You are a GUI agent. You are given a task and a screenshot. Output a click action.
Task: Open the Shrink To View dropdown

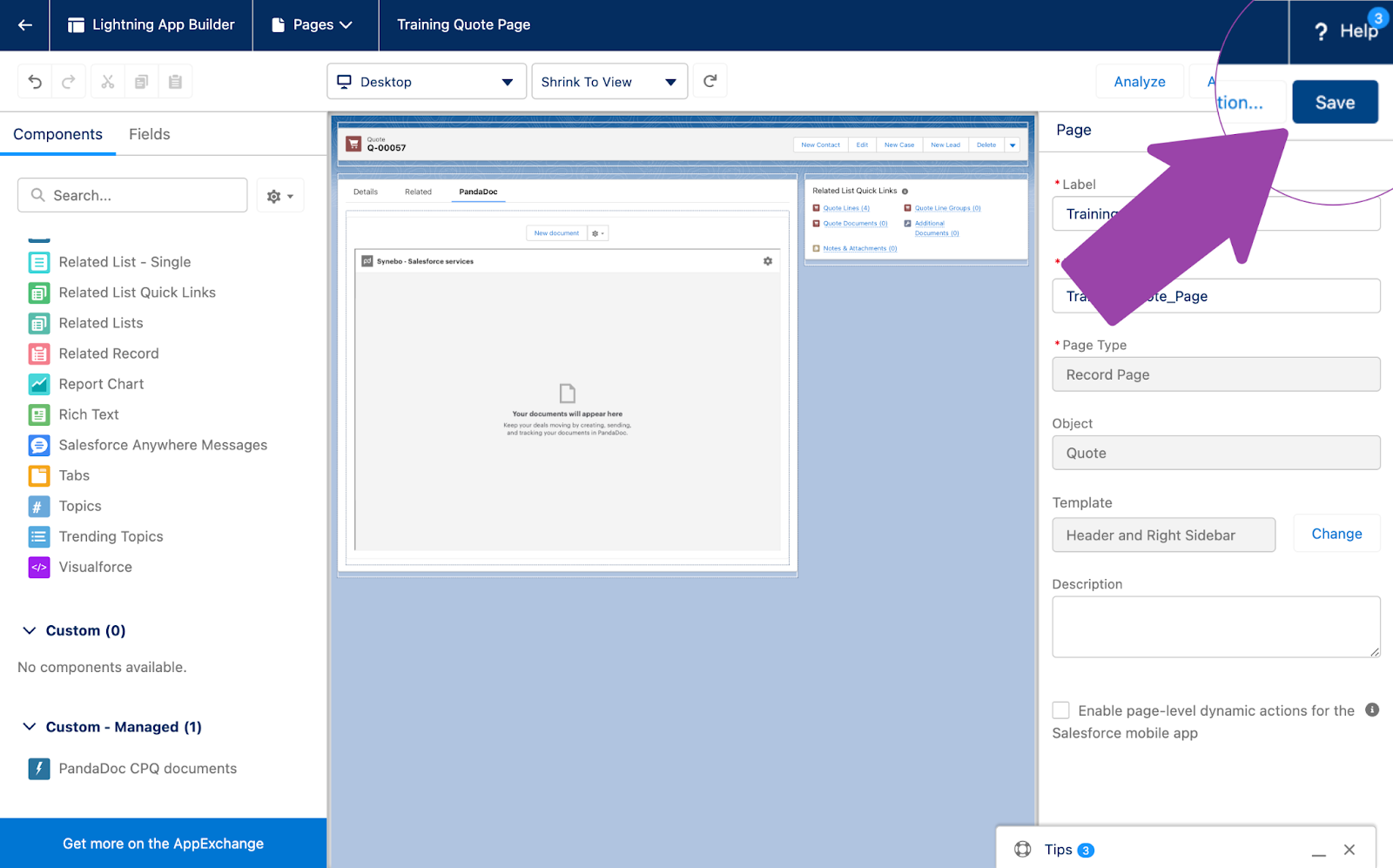click(x=609, y=82)
